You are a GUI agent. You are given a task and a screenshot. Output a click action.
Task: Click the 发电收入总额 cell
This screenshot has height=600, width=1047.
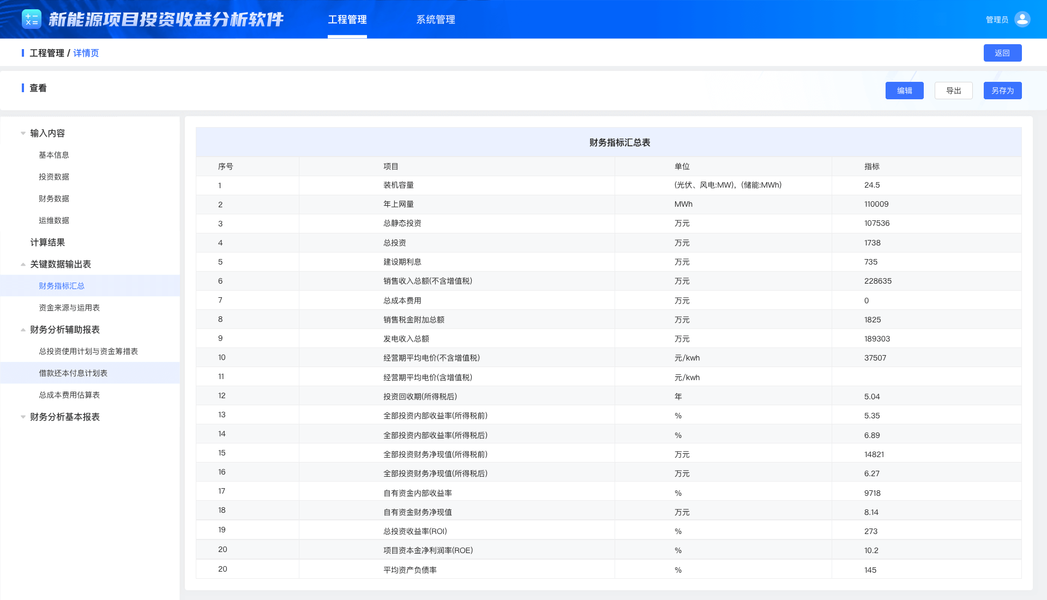point(406,338)
